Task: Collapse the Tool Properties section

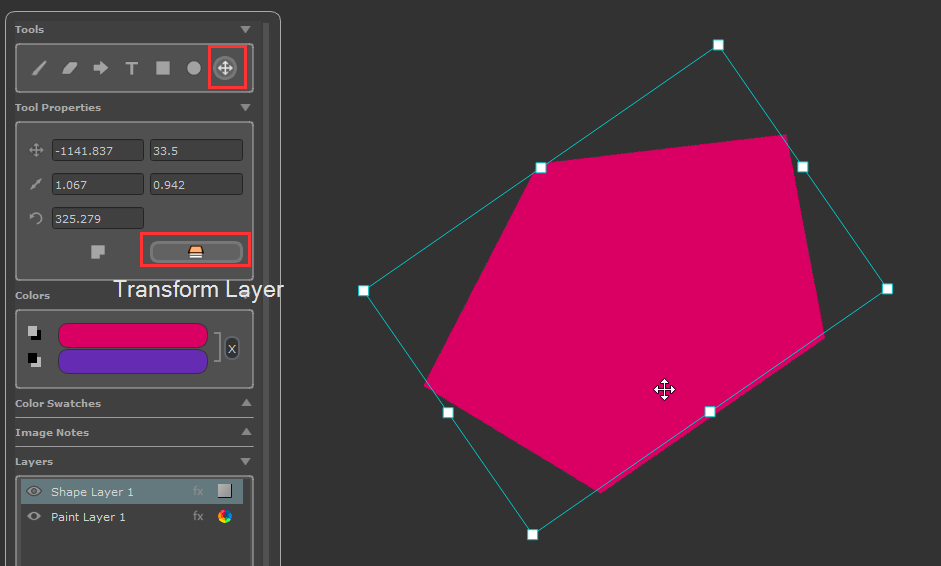Action: click(x=245, y=108)
